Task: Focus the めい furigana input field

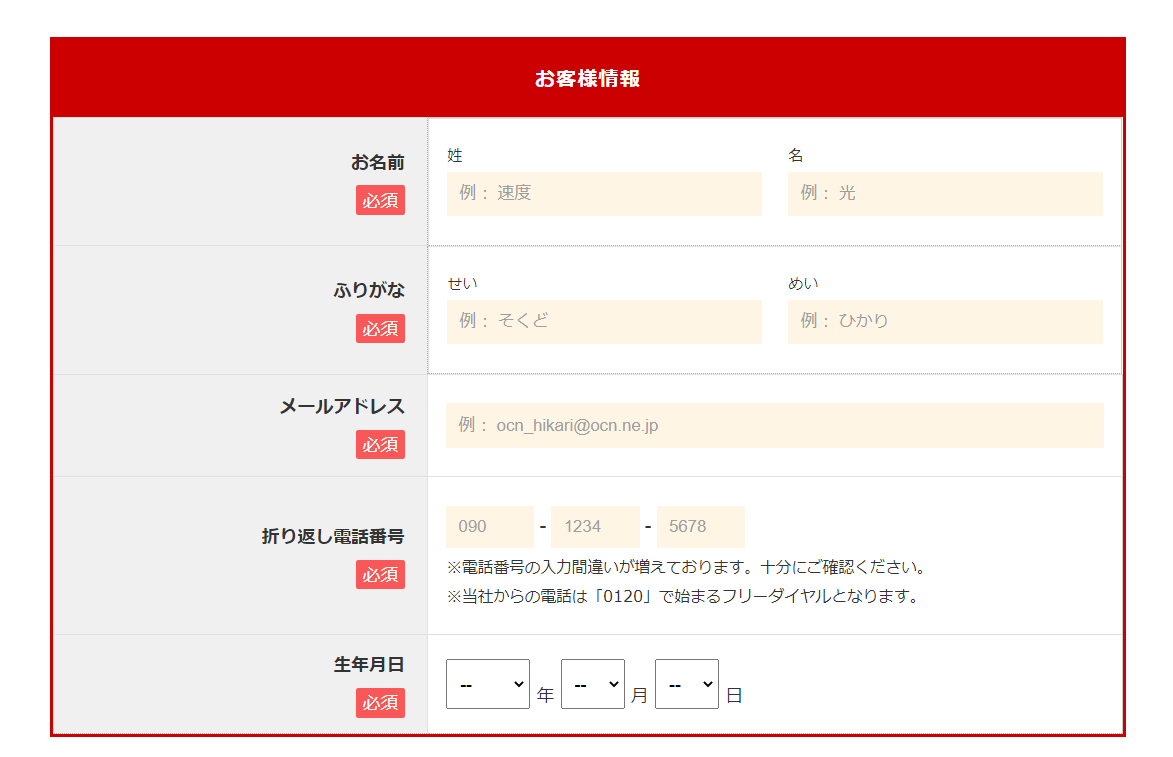Action: [945, 322]
